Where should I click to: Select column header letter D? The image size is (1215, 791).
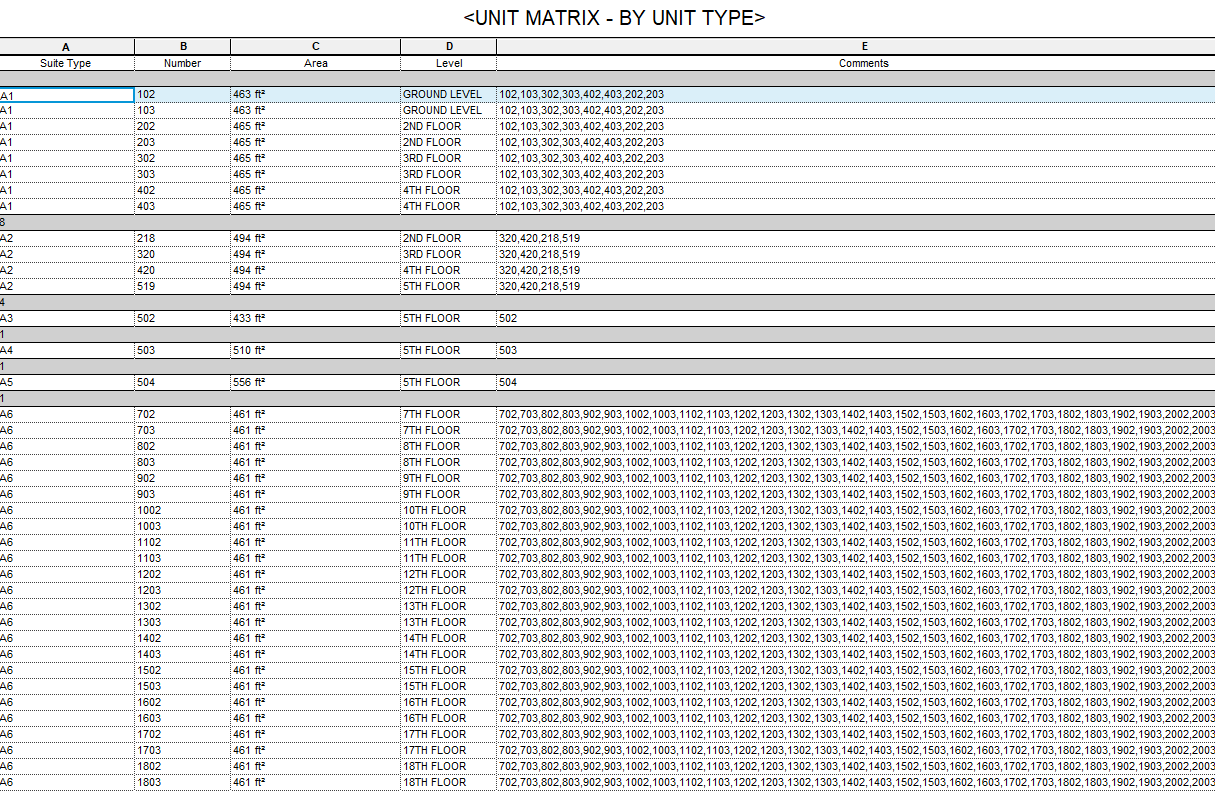(449, 46)
